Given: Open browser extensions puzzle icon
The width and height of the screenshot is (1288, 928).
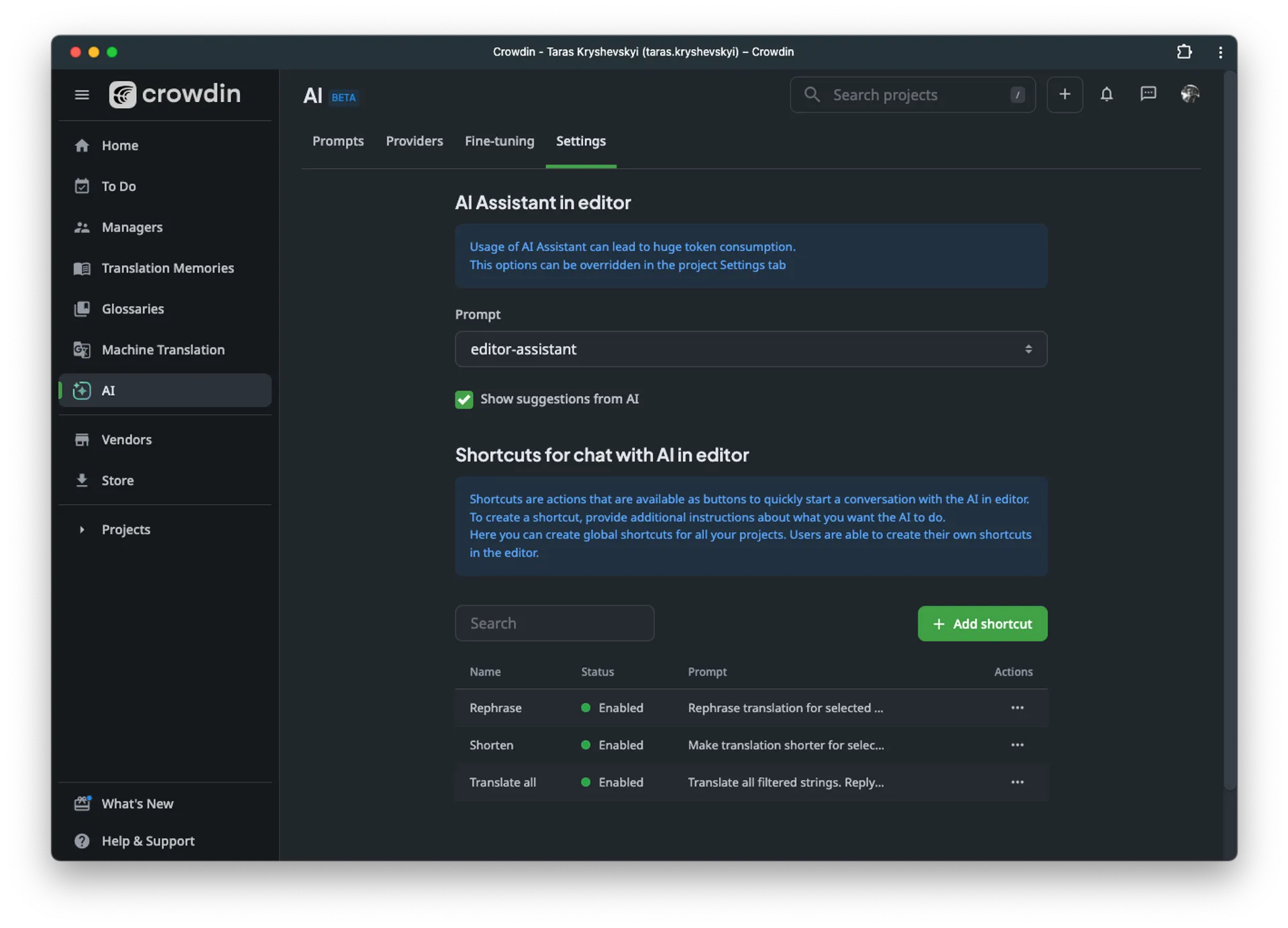Looking at the screenshot, I should click(x=1184, y=52).
